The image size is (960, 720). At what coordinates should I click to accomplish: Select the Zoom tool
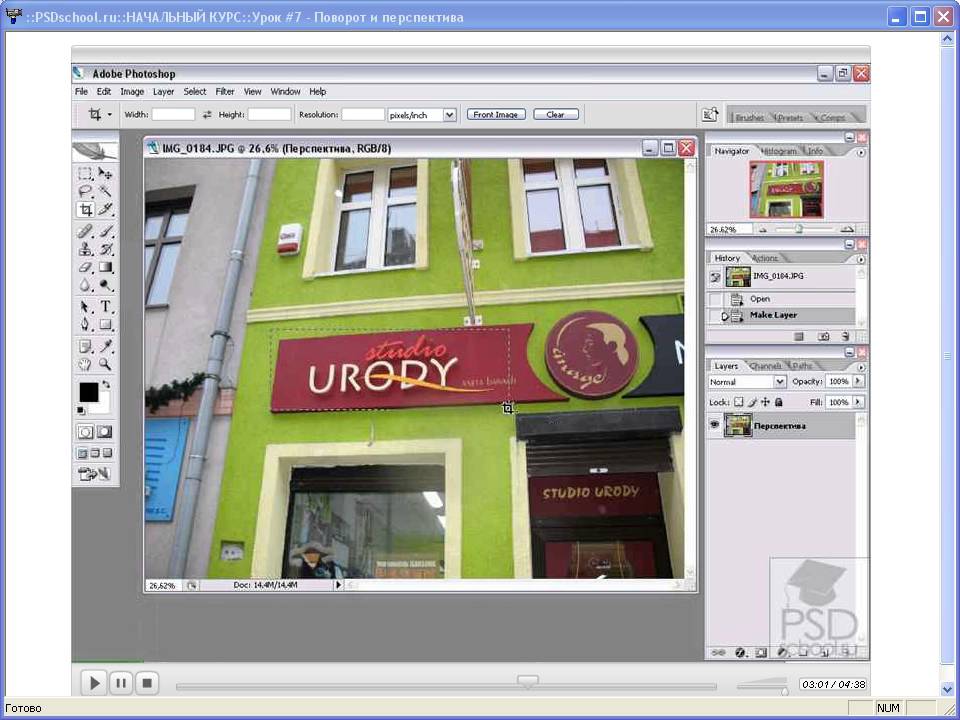click(x=105, y=364)
